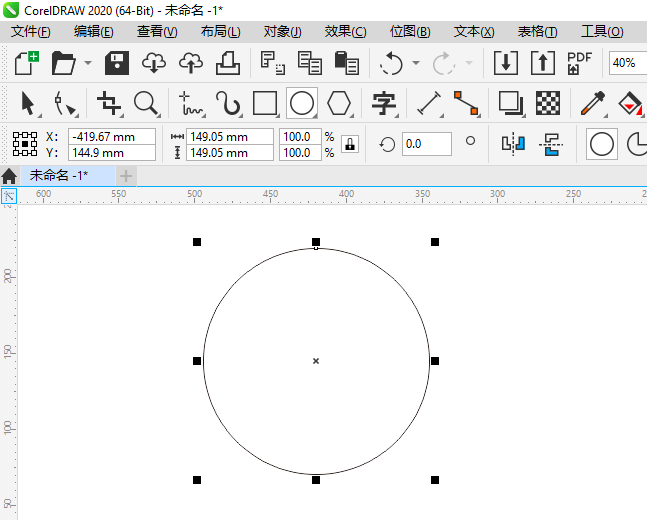Select the Connector tool
647x520 pixels.
coord(466,103)
